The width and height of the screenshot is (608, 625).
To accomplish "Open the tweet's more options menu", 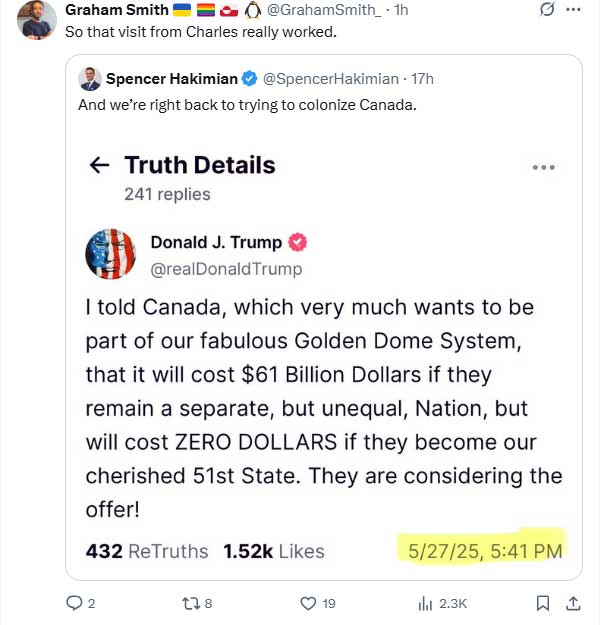I will (x=573, y=10).
